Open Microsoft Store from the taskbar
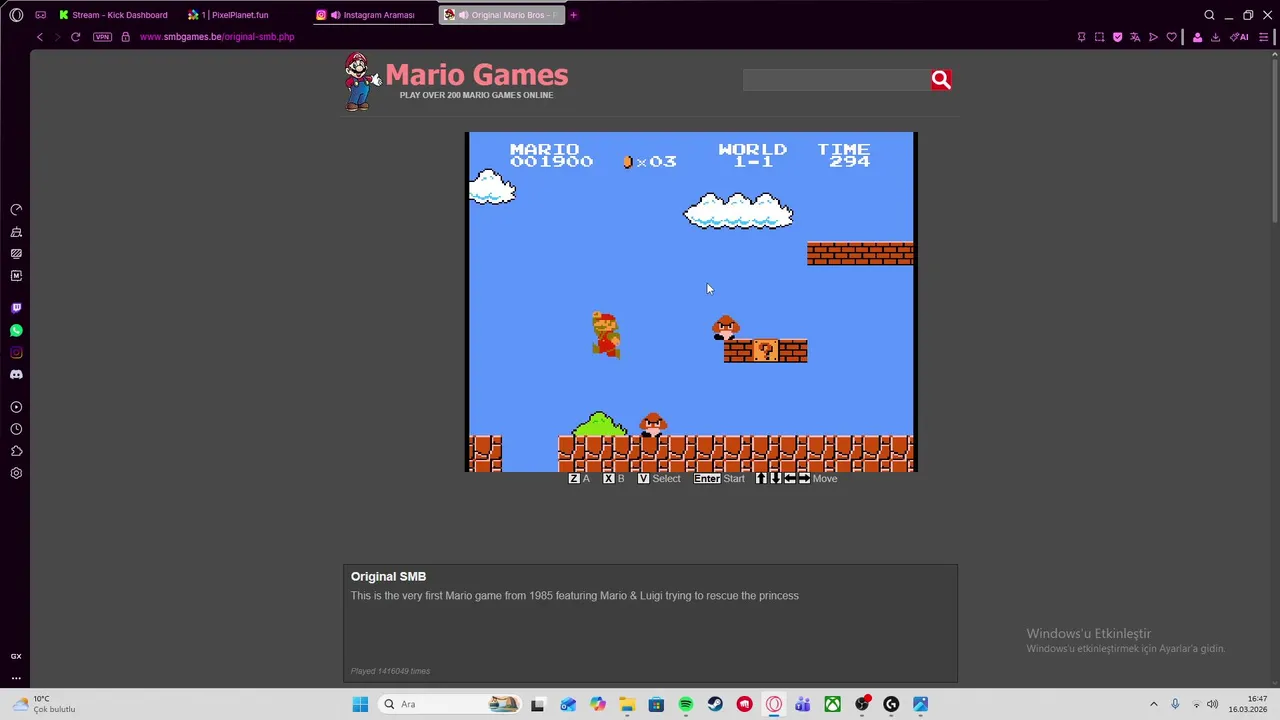 (656, 704)
